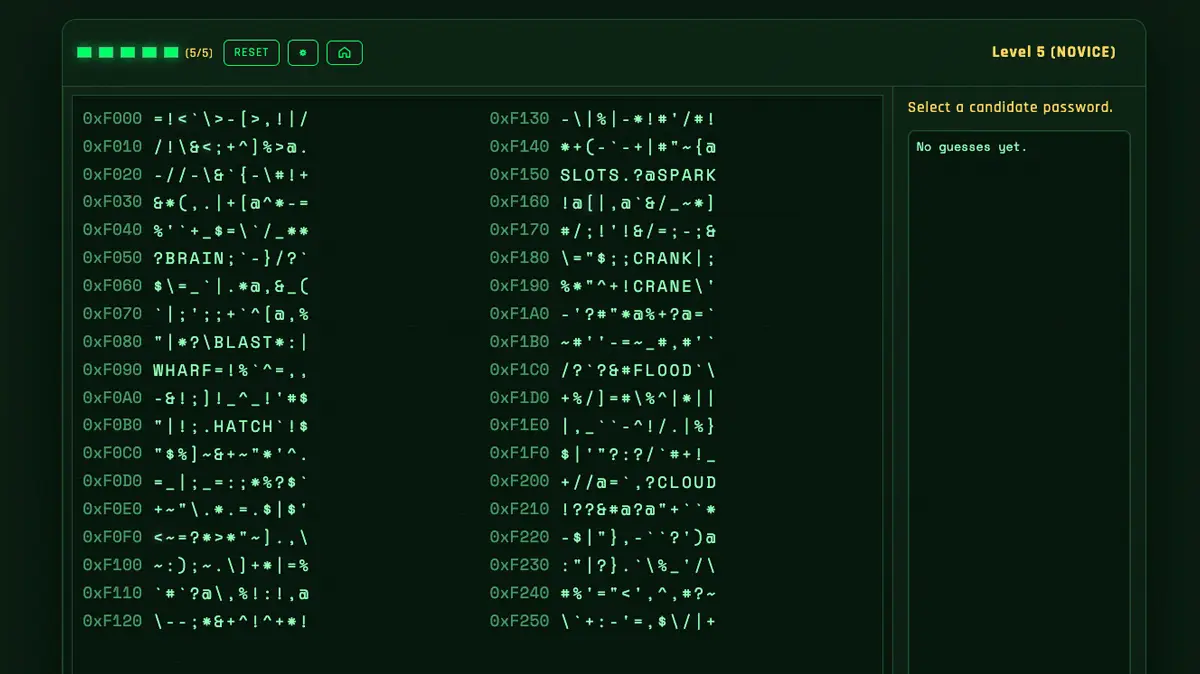1200x674 pixels.
Task: Go home via the house icon
Action: (x=344, y=53)
